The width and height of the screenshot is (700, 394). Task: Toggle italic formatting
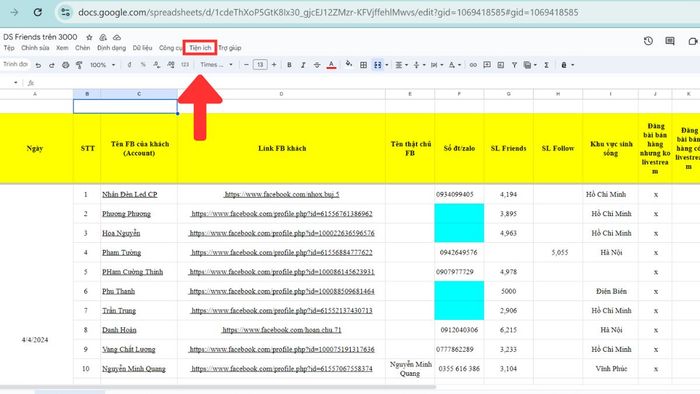point(303,65)
